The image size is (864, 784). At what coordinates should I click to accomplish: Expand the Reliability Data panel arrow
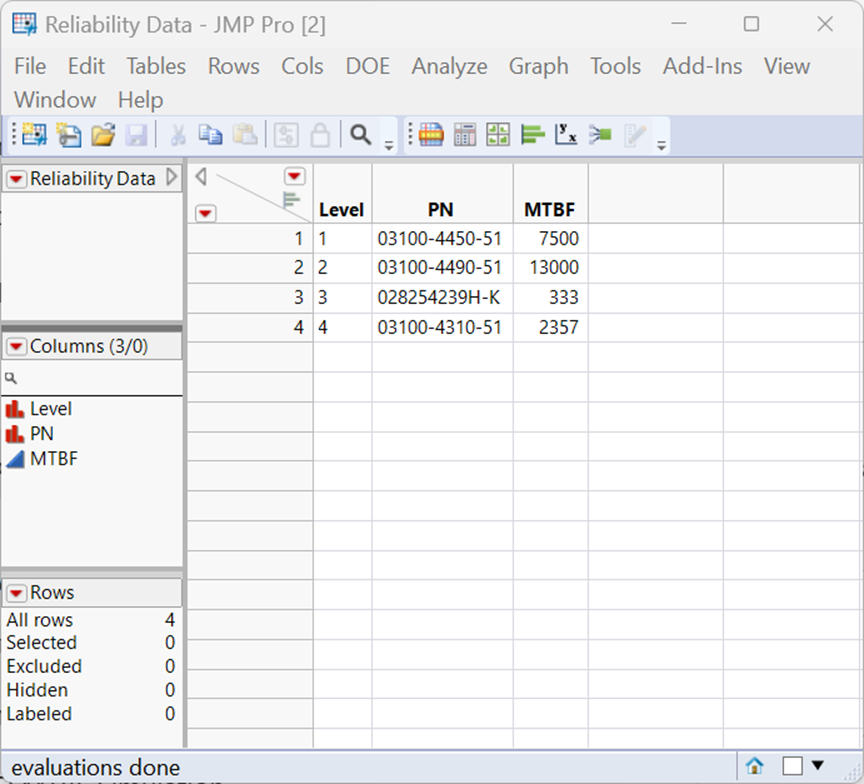(172, 178)
